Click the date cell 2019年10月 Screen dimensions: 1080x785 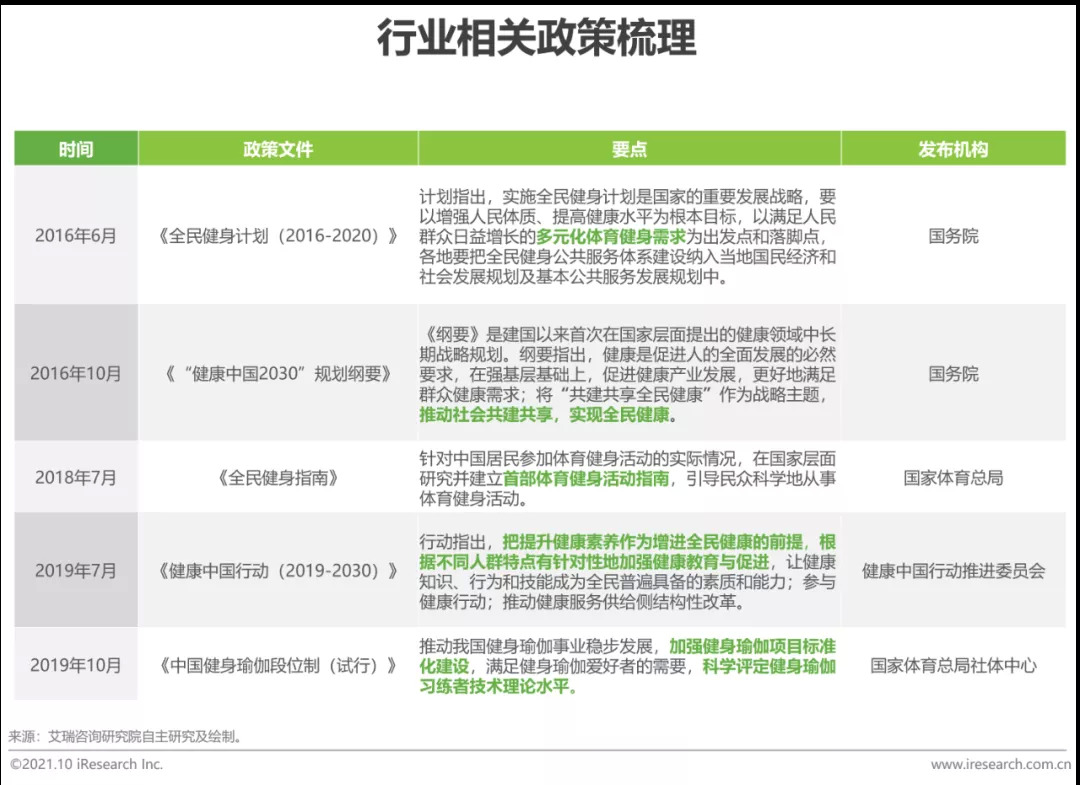pyautogui.click(x=76, y=665)
